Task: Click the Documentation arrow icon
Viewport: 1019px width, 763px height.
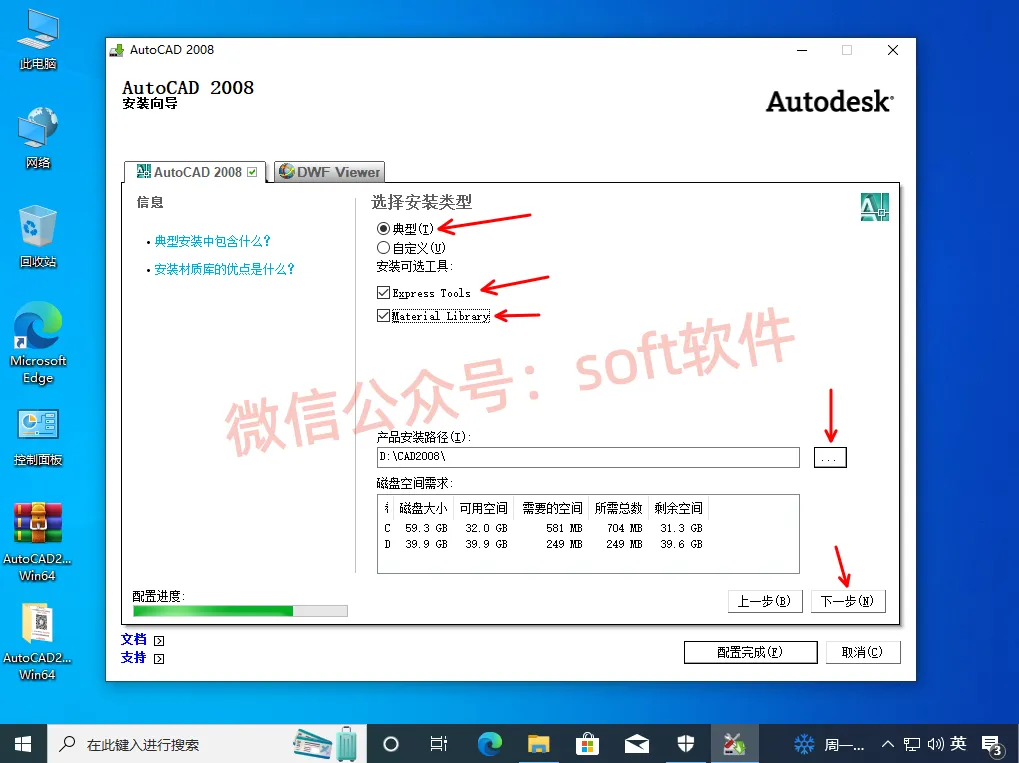Action: click(x=159, y=641)
